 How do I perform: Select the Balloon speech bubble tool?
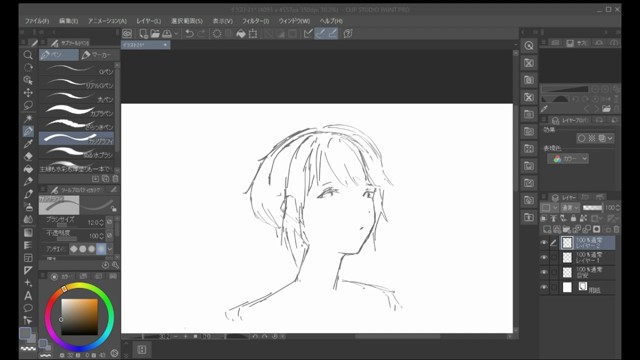click(x=28, y=308)
